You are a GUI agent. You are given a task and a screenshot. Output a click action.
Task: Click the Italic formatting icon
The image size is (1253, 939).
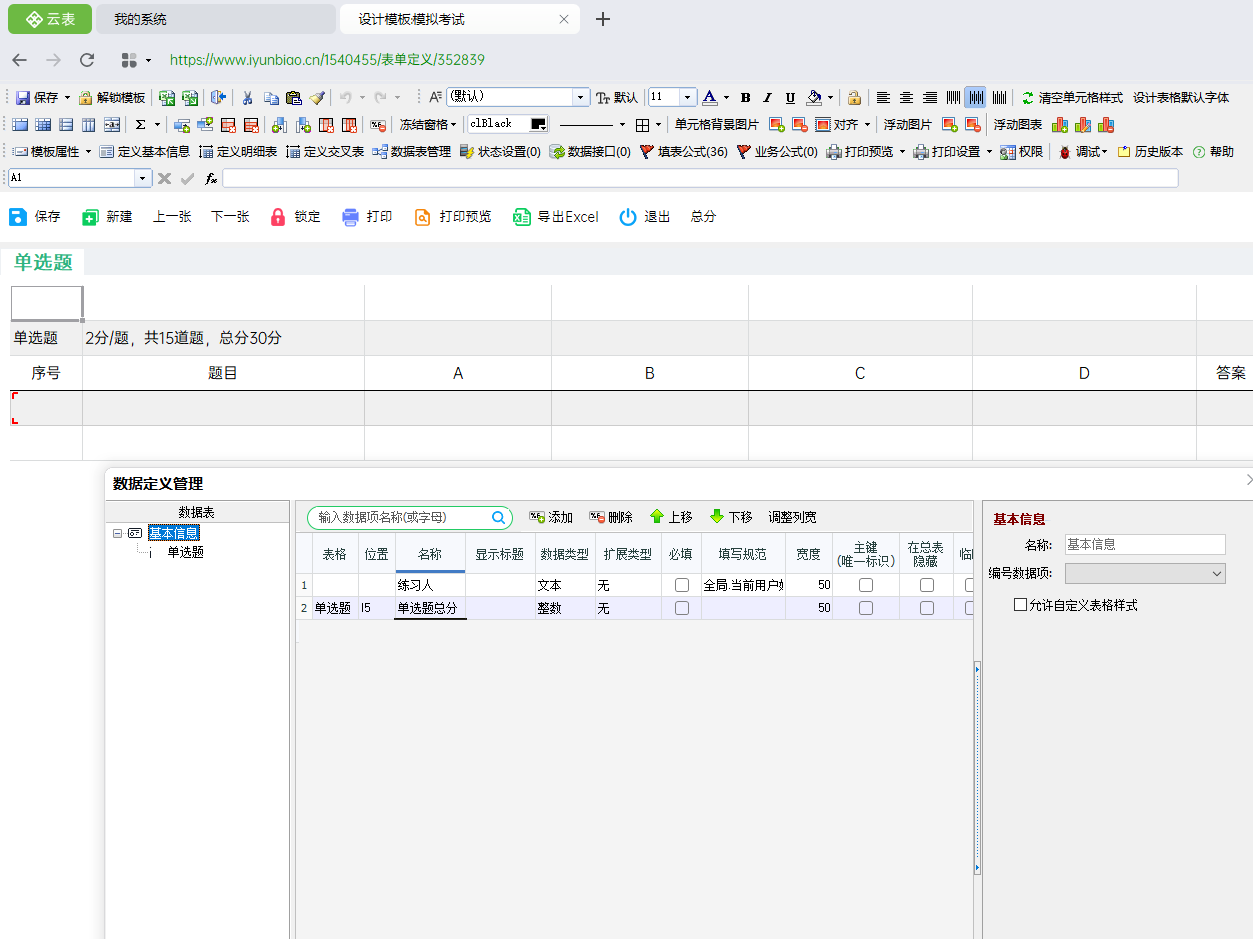point(767,98)
